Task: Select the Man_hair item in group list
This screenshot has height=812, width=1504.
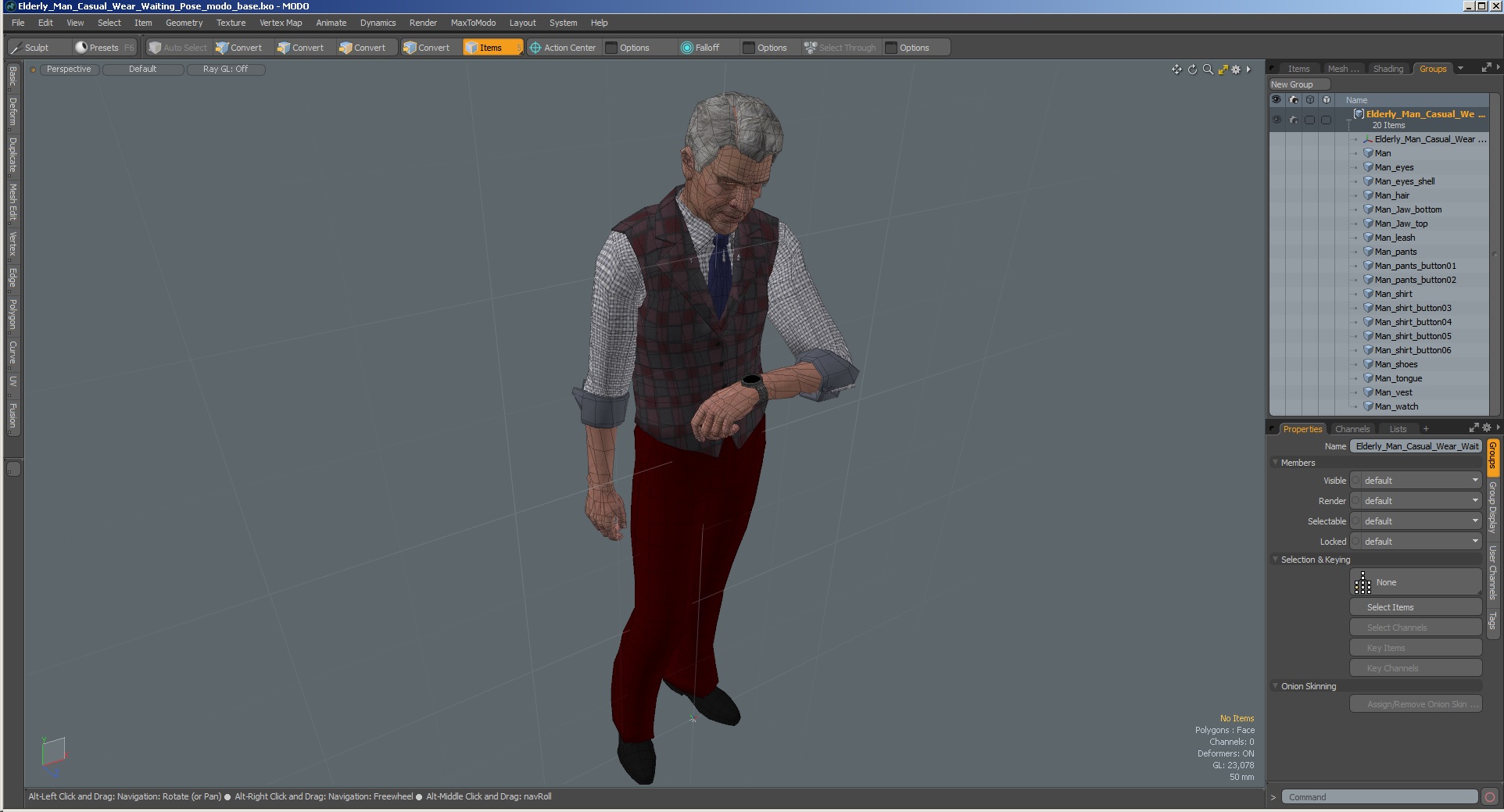Action: pos(1392,195)
